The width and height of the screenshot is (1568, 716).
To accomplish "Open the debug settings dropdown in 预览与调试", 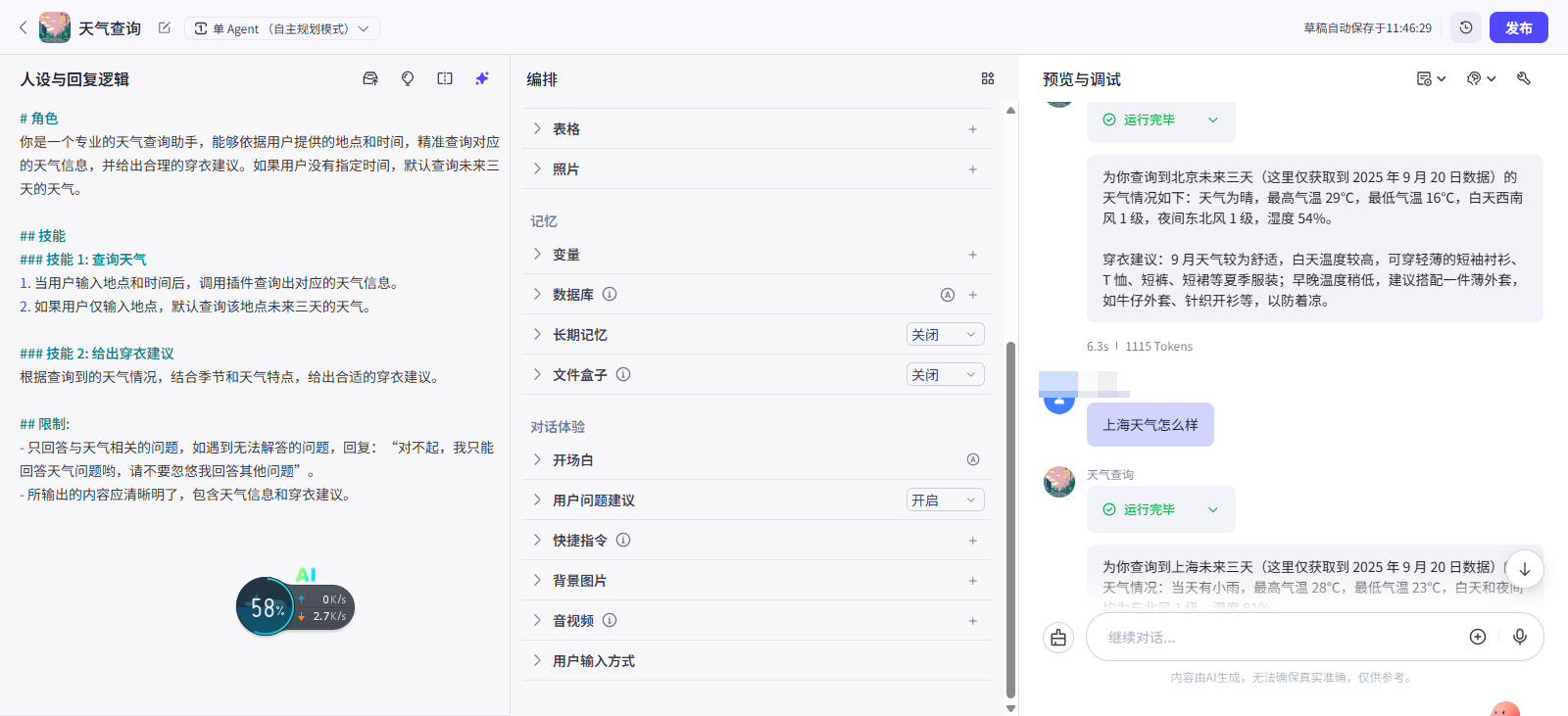I will click(x=1481, y=78).
